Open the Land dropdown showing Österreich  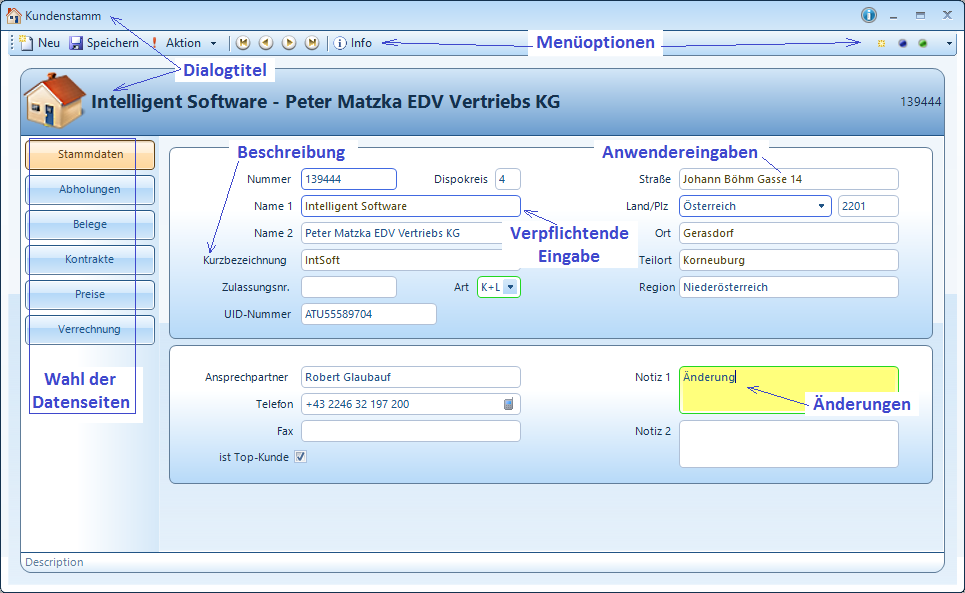821,206
